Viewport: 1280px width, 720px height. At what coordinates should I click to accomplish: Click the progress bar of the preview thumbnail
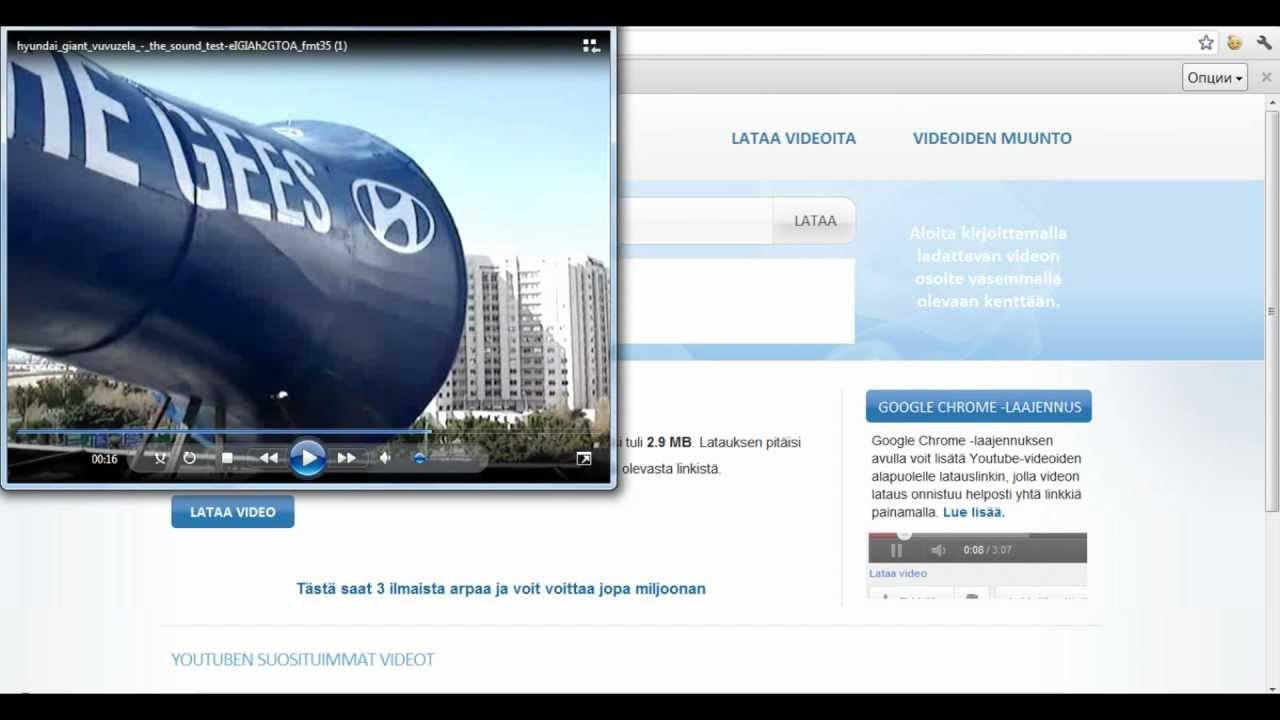(x=977, y=535)
